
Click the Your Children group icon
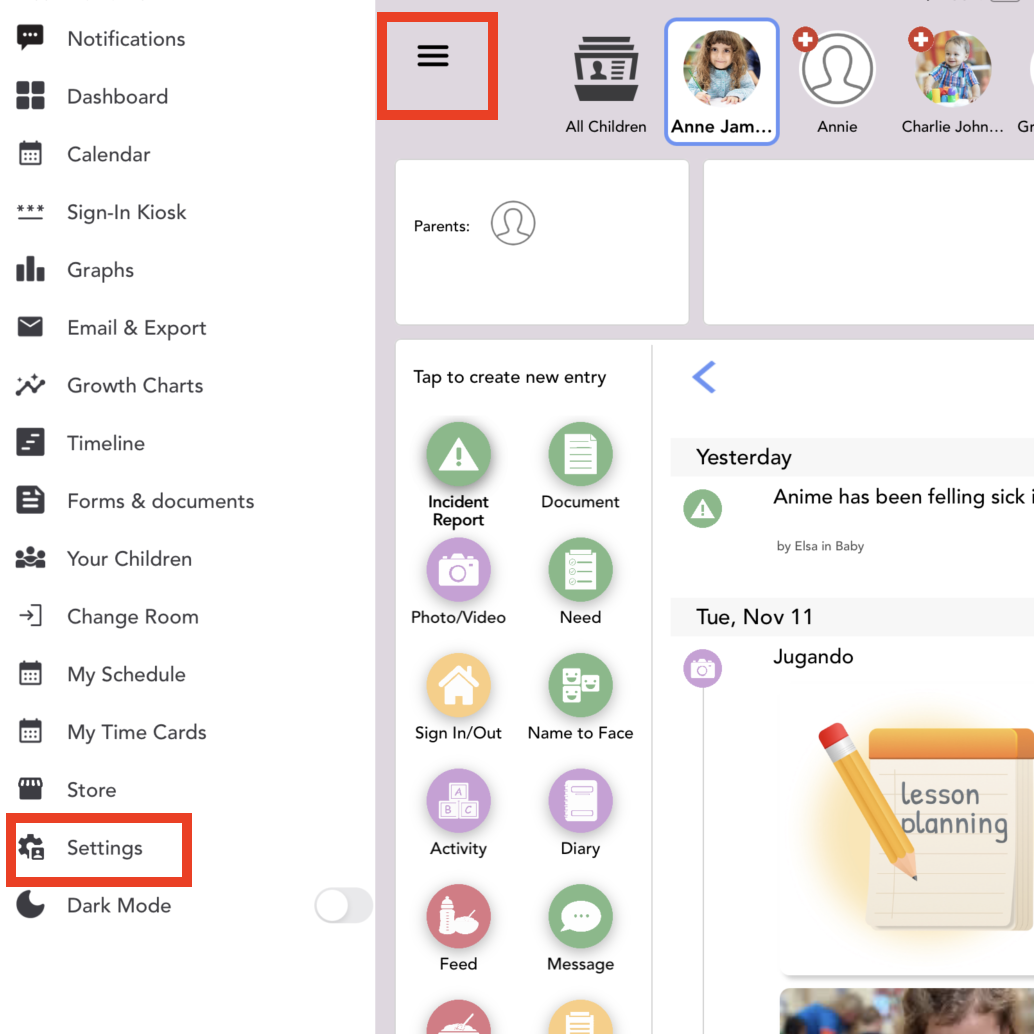pos(30,559)
